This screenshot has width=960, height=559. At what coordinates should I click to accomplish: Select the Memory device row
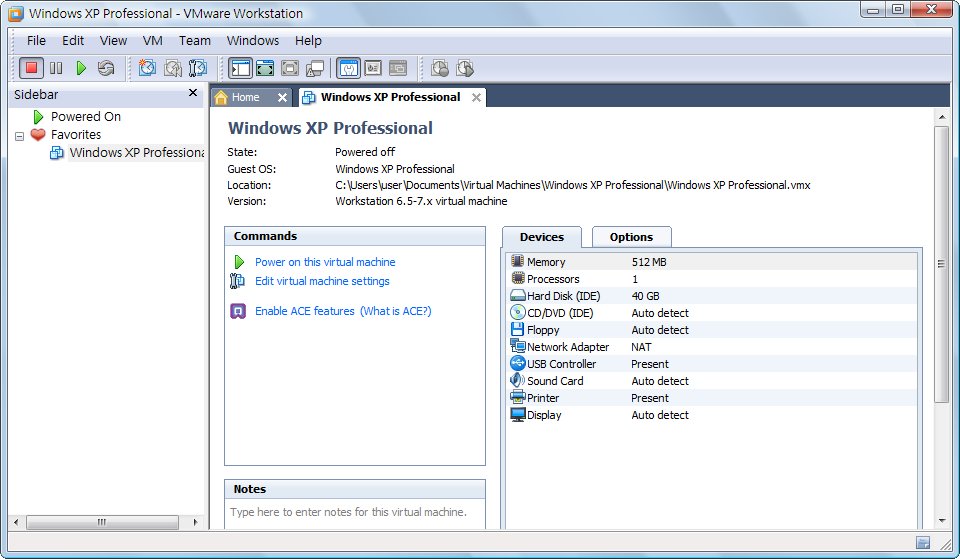(x=713, y=262)
